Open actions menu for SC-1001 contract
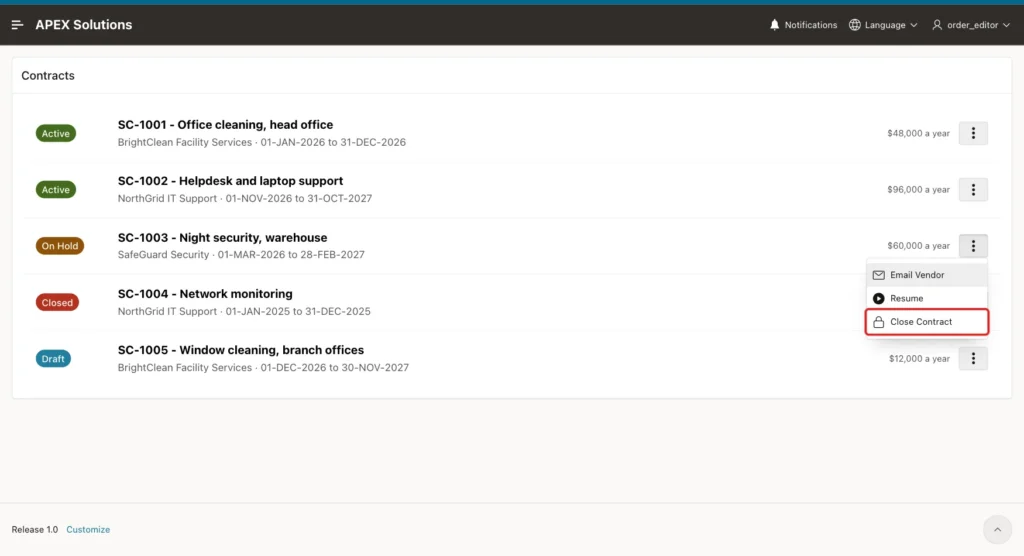Viewport: 1024px width, 556px height. 973,133
